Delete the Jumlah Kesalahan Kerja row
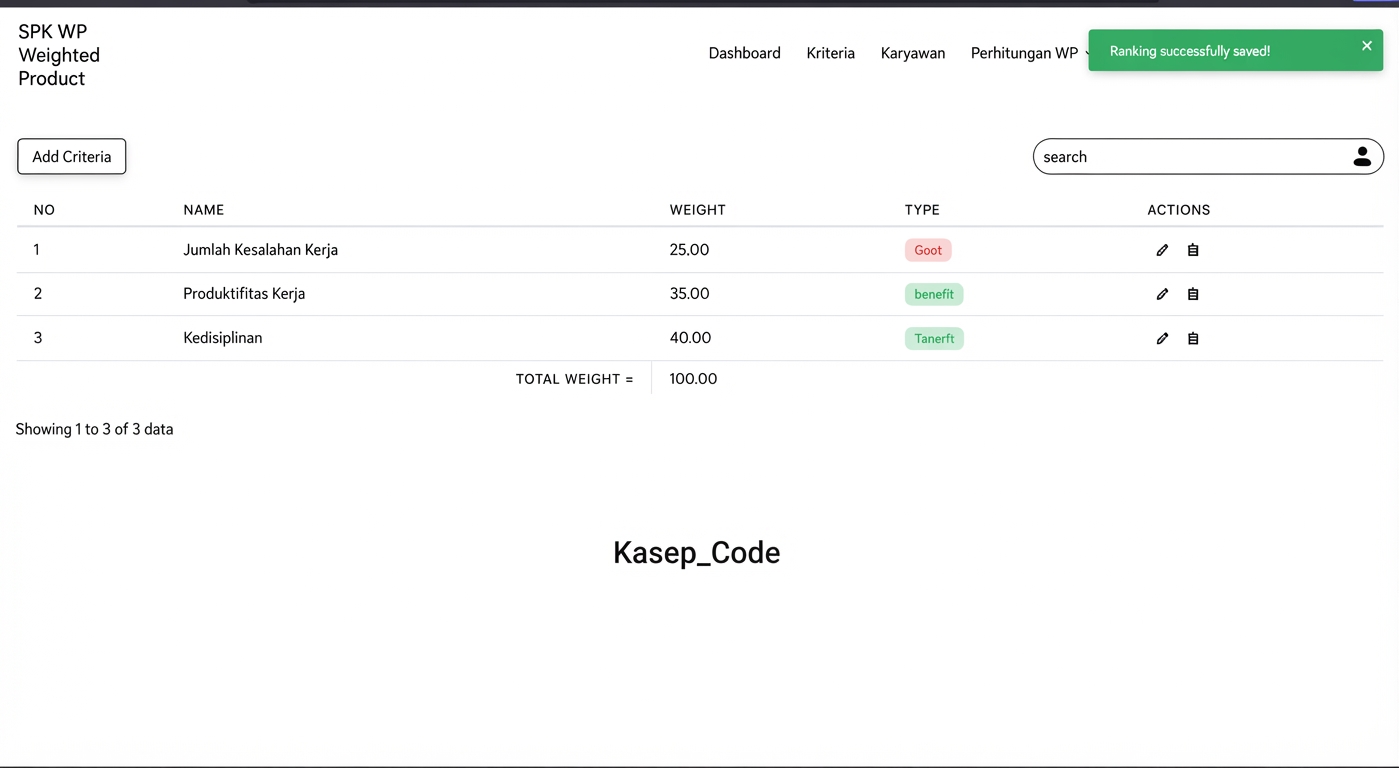This screenshot has width=1399, height=768. pyautogui.click(x=1193, y=250)
